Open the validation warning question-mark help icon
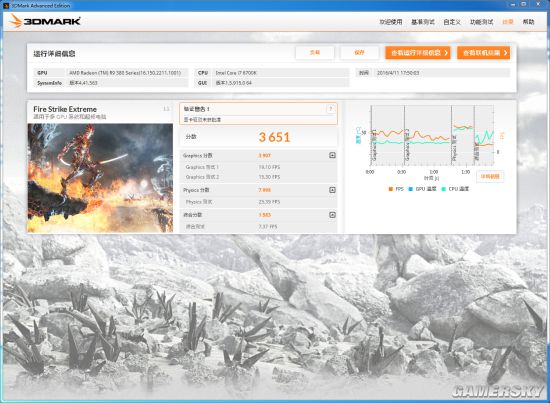This screenshot has width=550, height=403. (330, 109)
